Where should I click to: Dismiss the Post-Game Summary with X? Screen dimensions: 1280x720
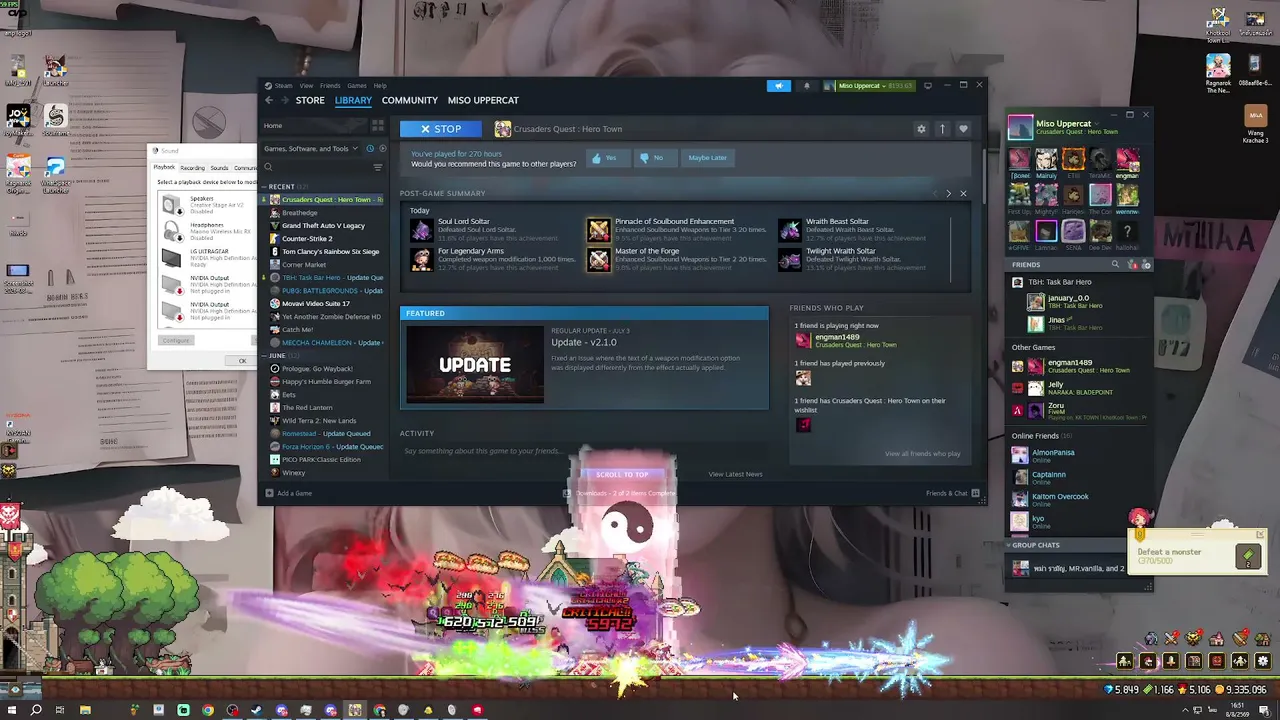point(963,193)
